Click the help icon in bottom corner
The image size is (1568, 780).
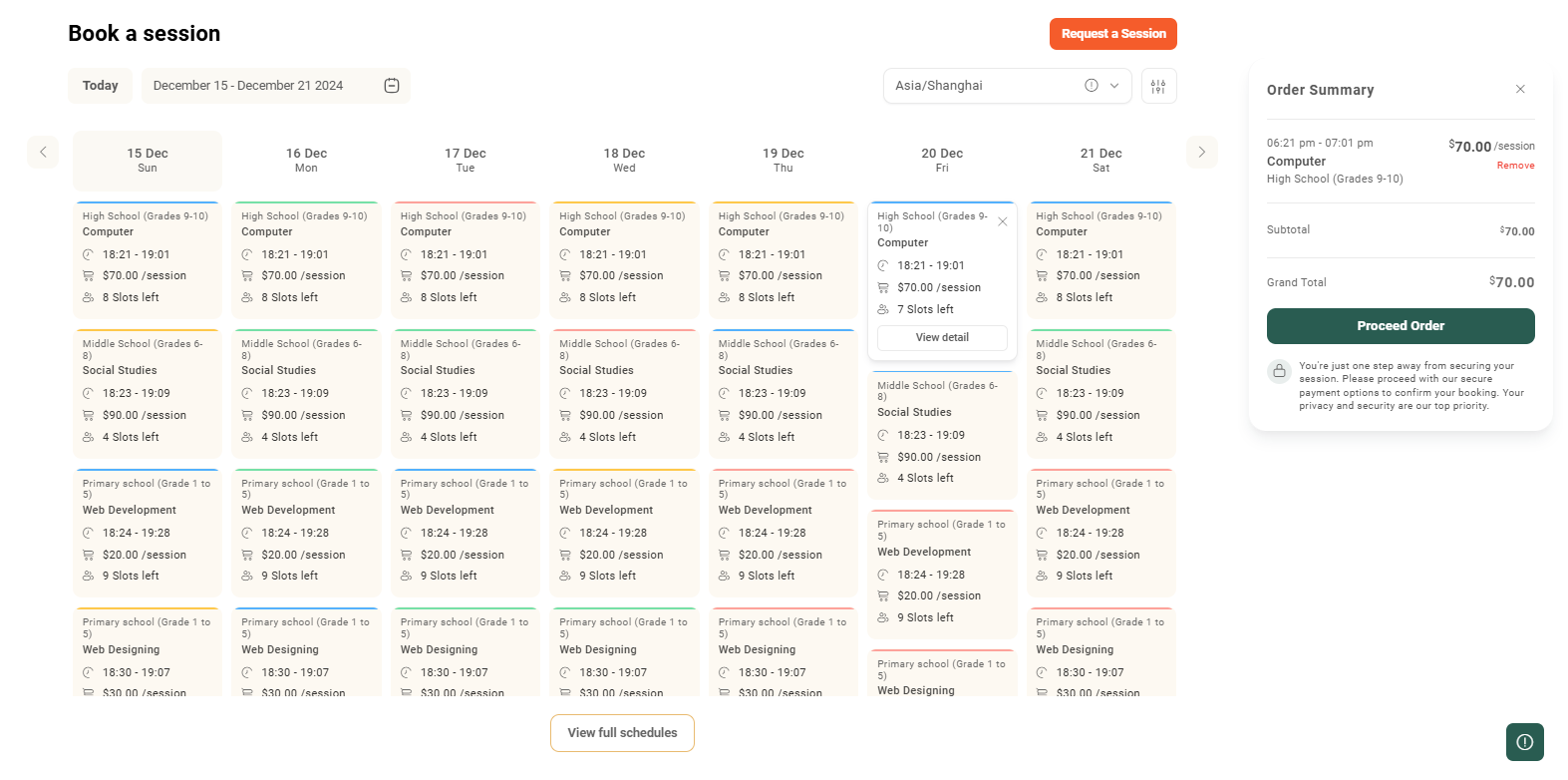pos(1524,742)
